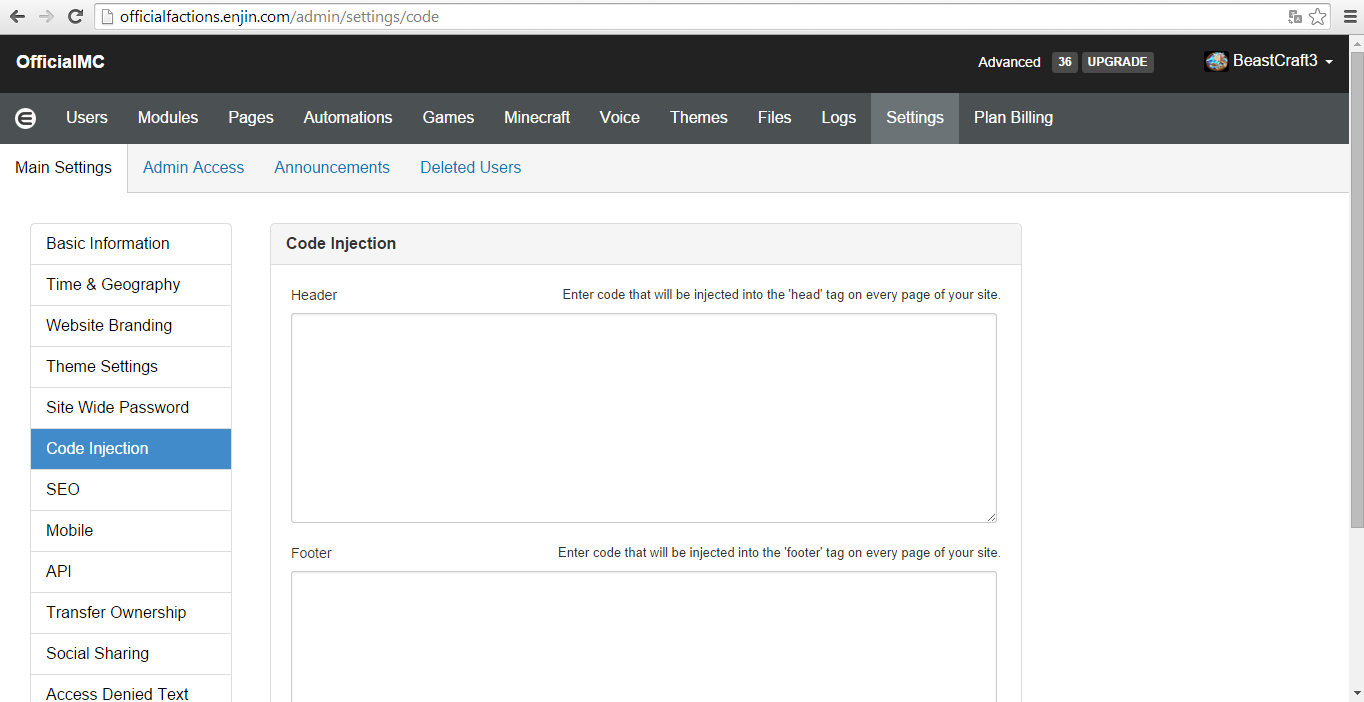Click the OfficialMC site title
This screenshot has width=1364, height=702.
tap(60, 62)
